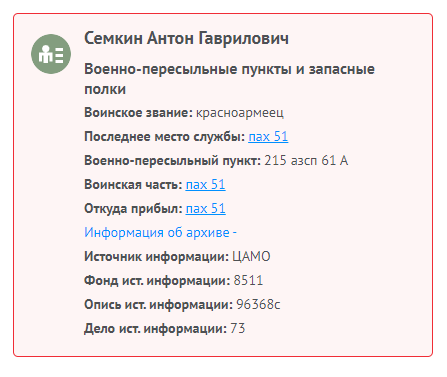The width and height of the screenshot is (447, 377).
Task: Click the Опись ист. информации label
Action: [158, 305]
